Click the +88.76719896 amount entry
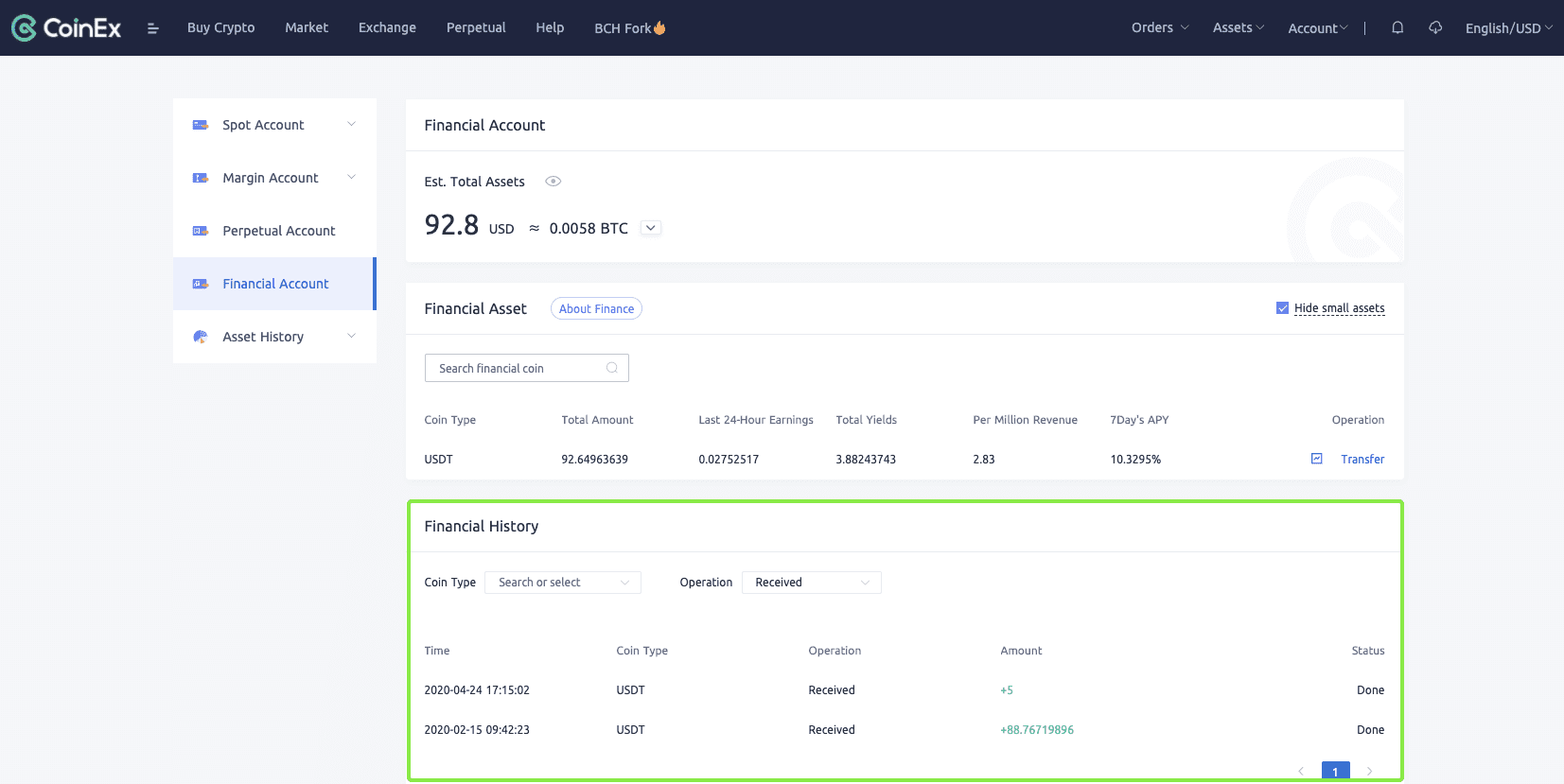Screen dimensions: 1564x784 point(1037,730)
